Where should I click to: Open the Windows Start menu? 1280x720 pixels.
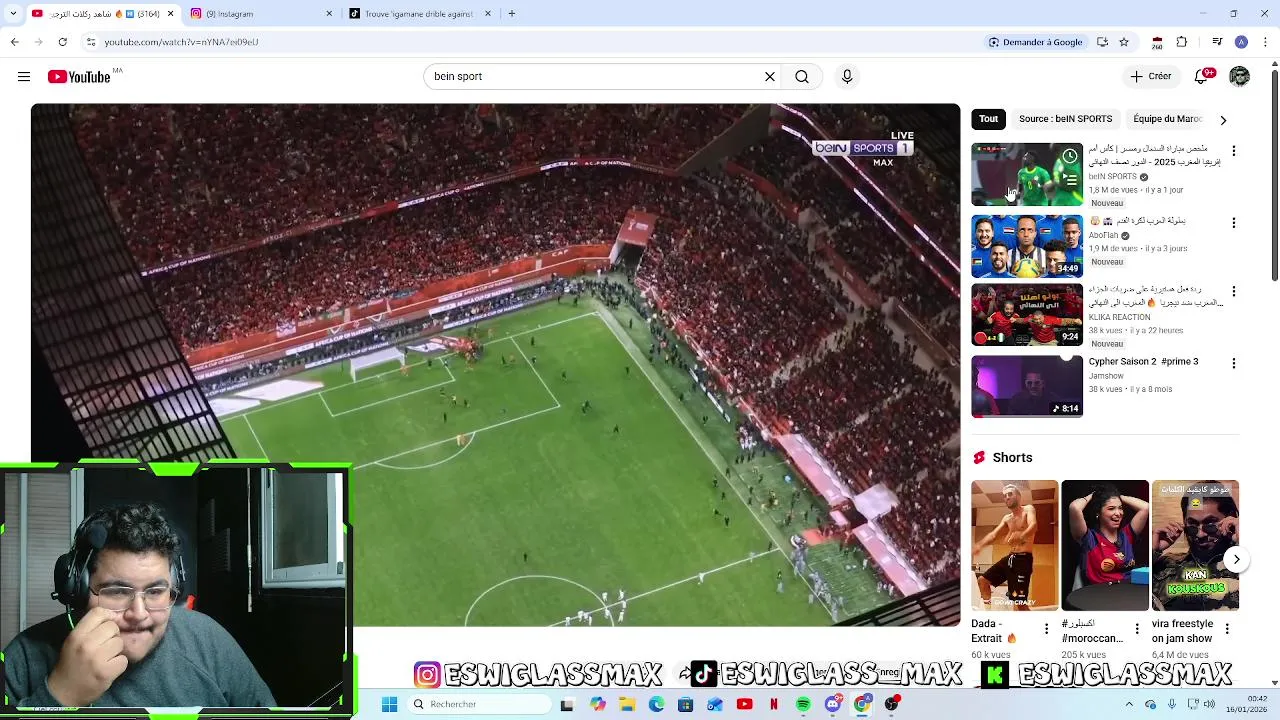390,704
